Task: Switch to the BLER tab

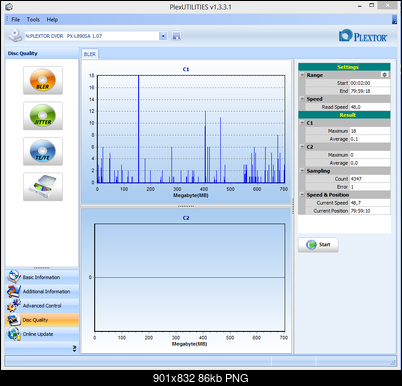Action: (90, 54)
